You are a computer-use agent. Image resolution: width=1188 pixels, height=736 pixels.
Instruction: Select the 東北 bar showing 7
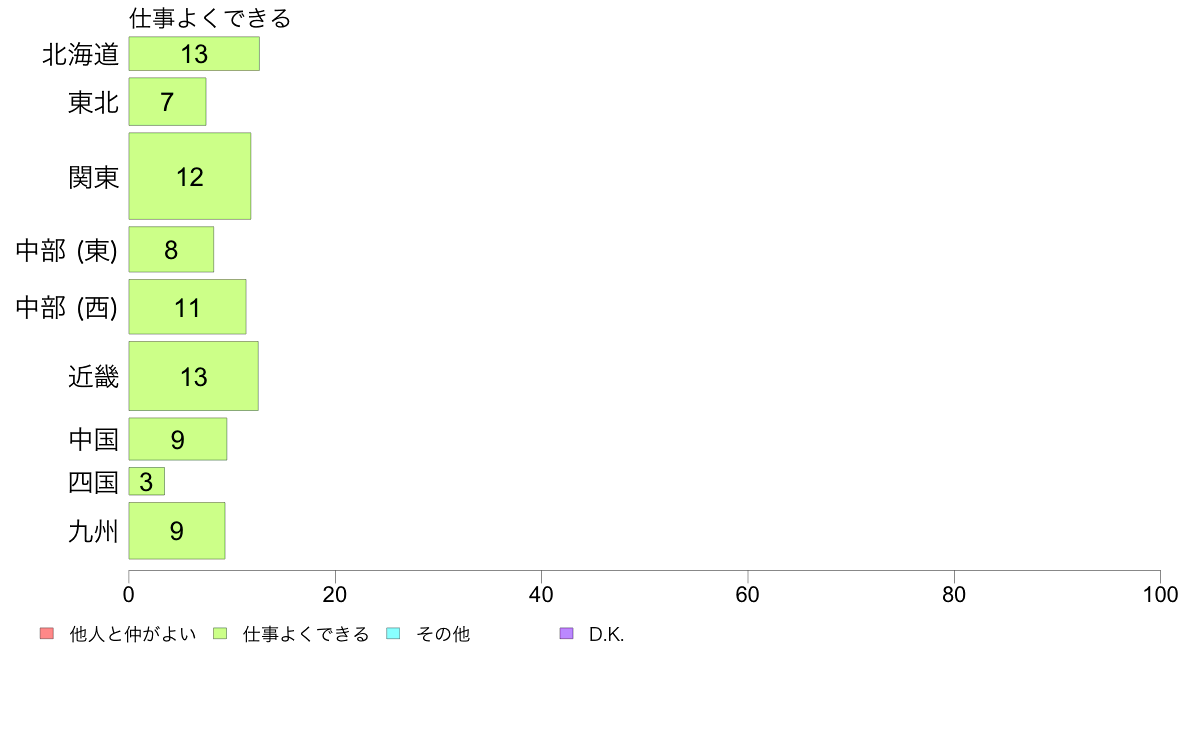click(x=167, y=102)
